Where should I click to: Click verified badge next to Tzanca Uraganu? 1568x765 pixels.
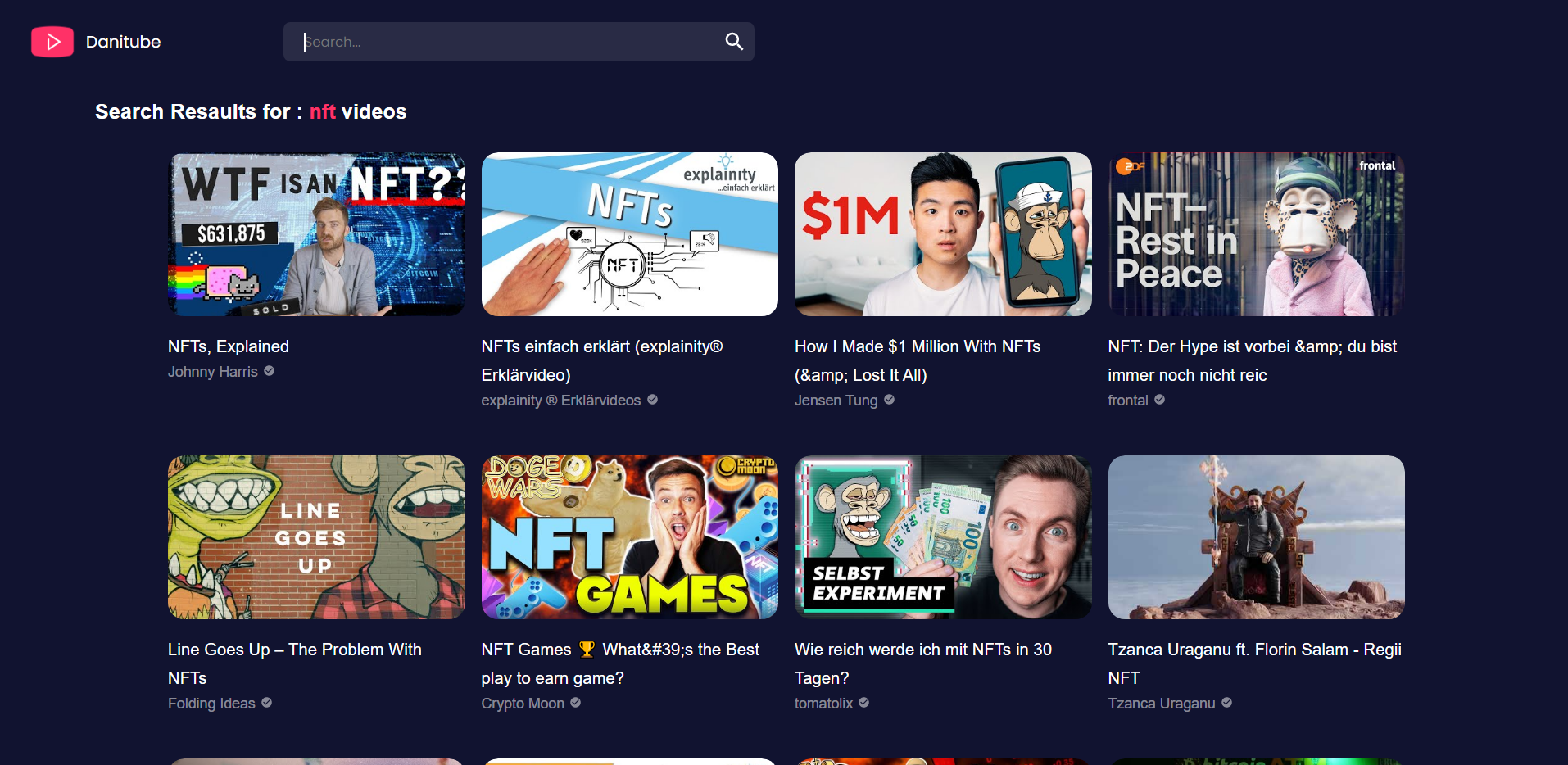coord(1226,703)
